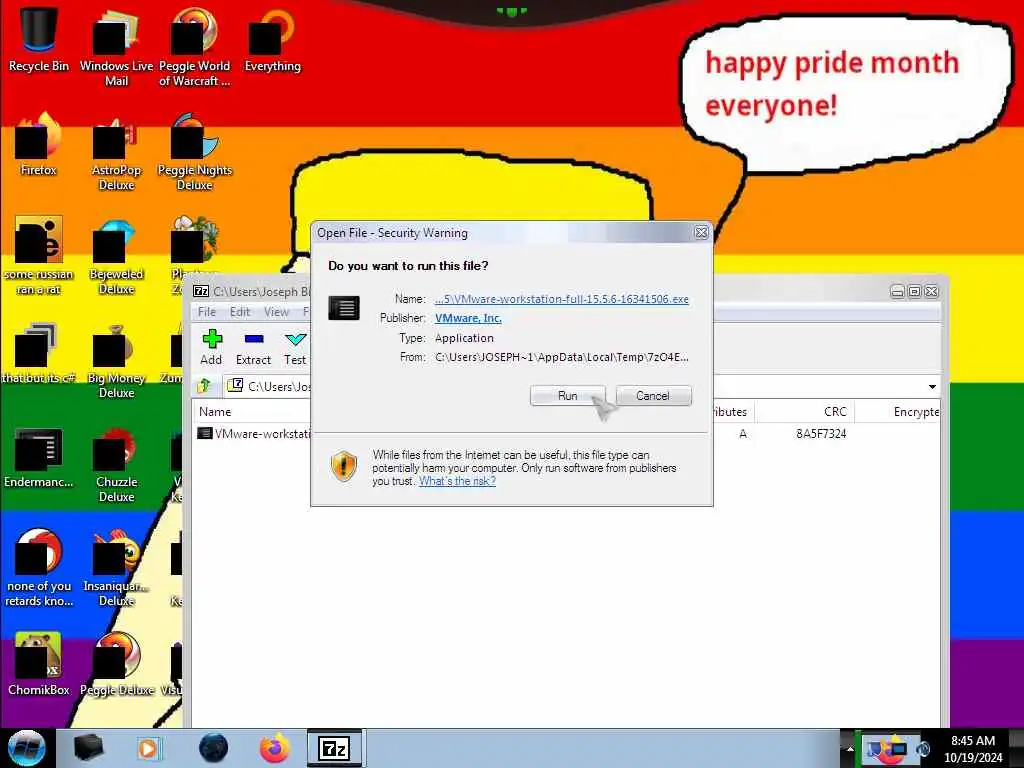Screen dimensions: 1024x768
Task: Click Run in the security warning
Action: pyautogui.click(x=568, y=396)
